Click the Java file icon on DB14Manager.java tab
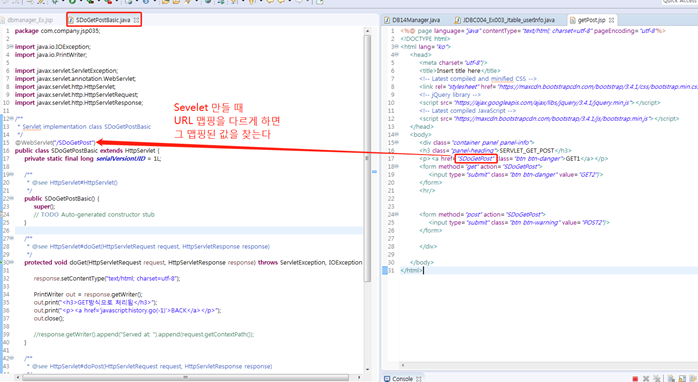This screenshot has height=382, width=698. 387,20
